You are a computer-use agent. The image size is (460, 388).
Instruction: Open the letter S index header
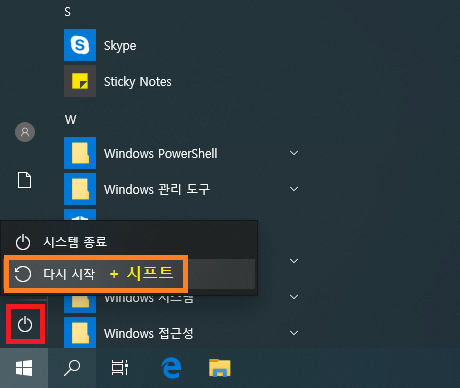pos(68,12)
